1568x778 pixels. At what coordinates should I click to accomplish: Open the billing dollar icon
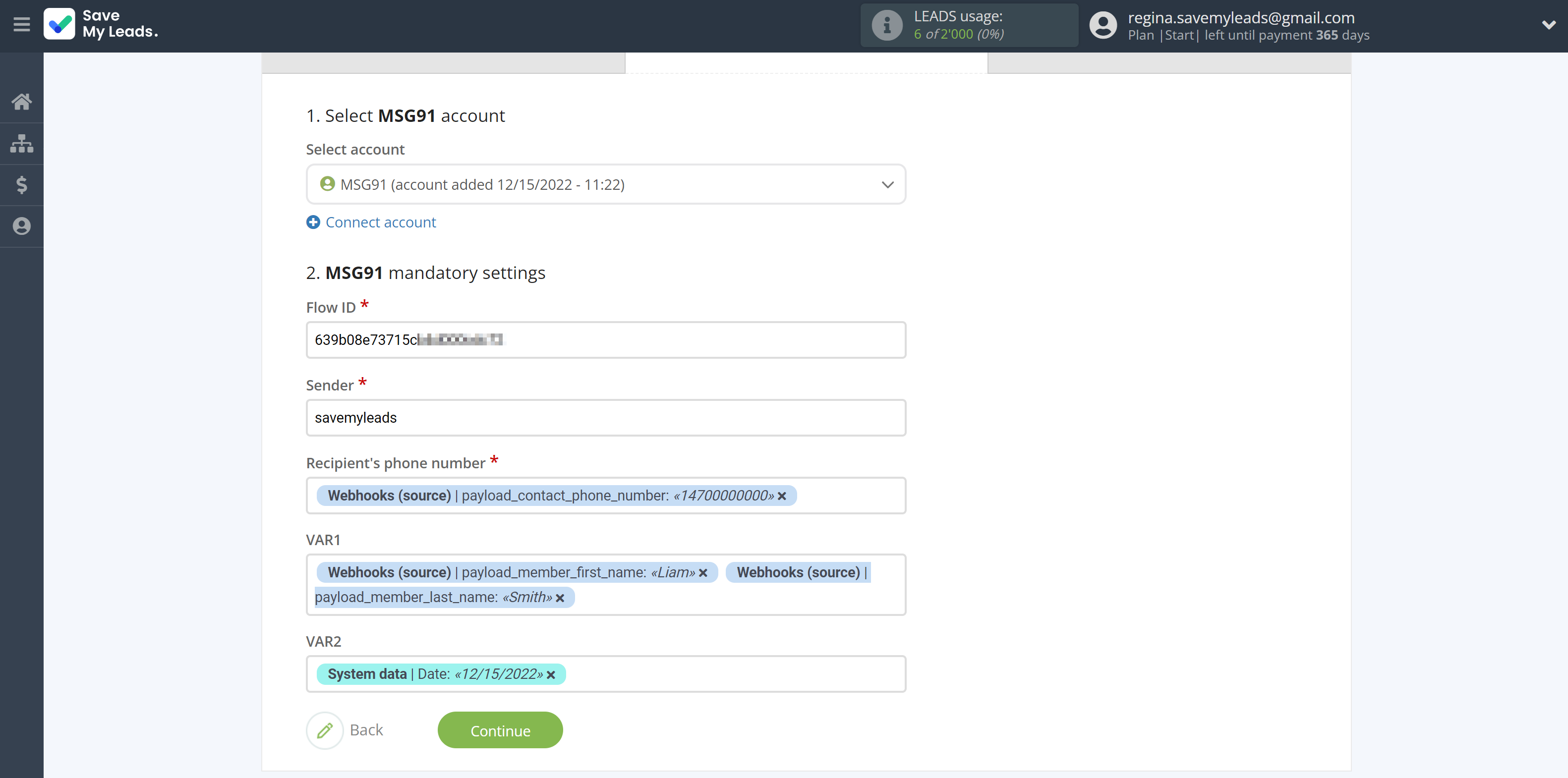coord(21,185)
